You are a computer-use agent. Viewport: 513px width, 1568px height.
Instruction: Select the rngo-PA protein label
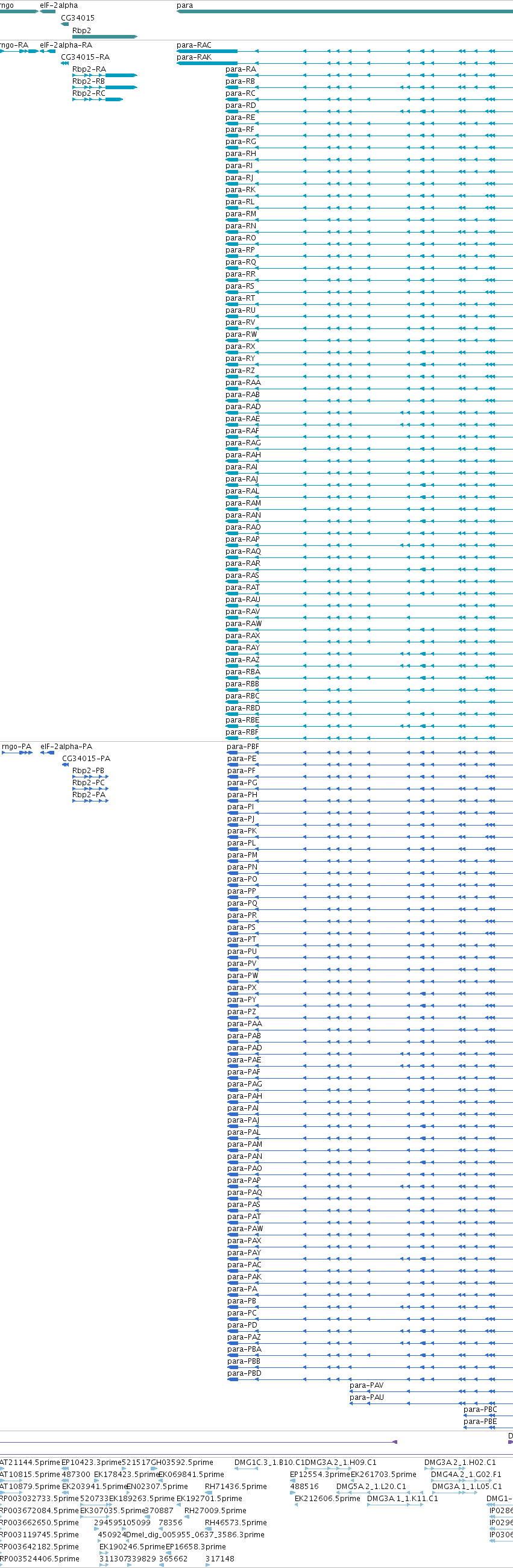tap(16, 747)
